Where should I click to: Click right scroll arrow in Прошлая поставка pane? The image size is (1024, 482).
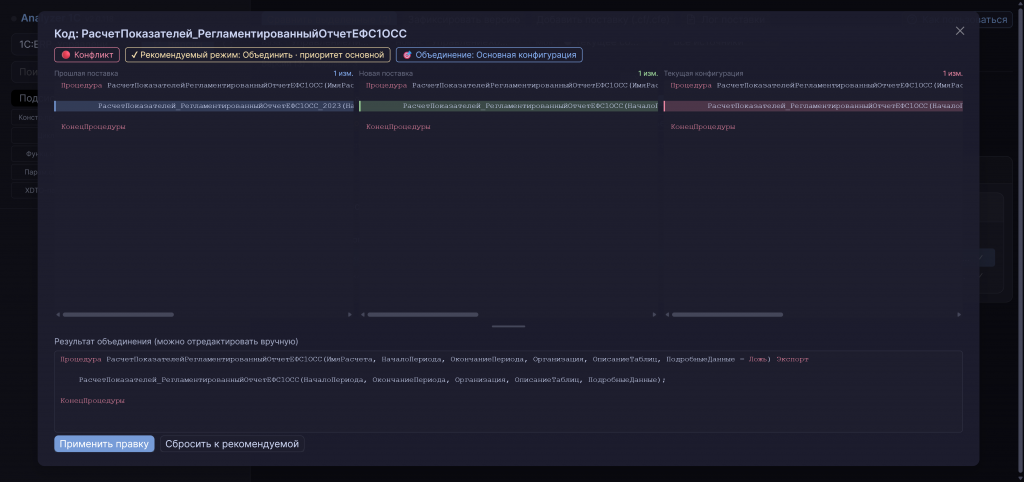click(350, 315)
